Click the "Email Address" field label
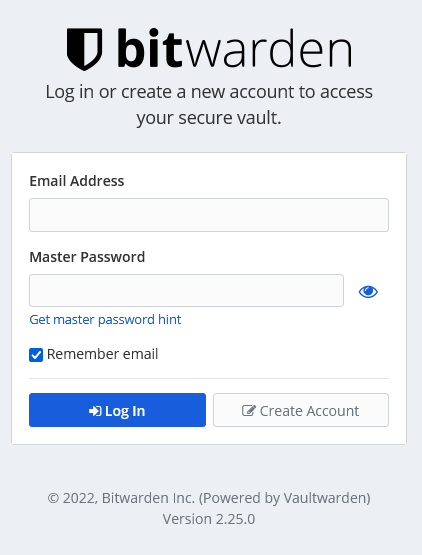The height and width of the screenshot is (555, 422). point(77,181)
